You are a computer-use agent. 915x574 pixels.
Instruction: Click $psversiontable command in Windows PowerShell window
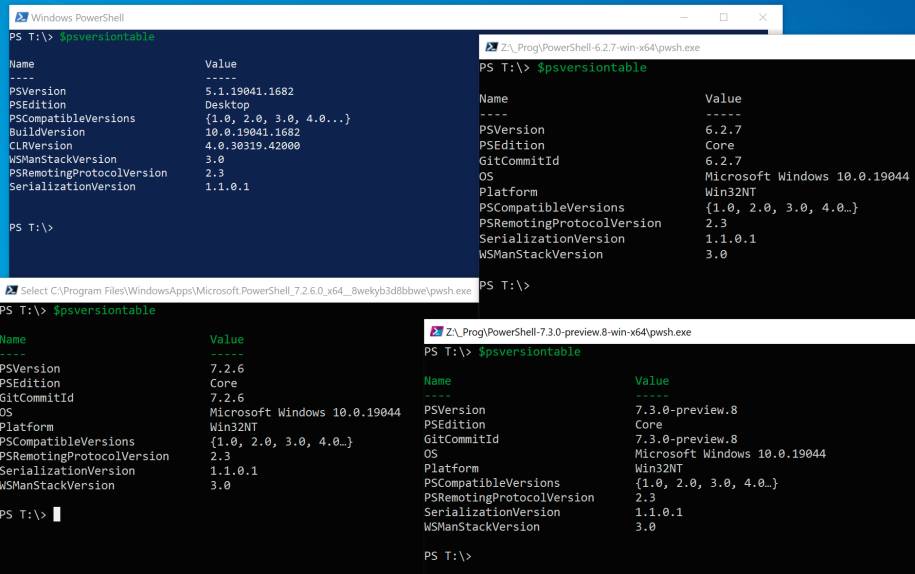(107, 37)
